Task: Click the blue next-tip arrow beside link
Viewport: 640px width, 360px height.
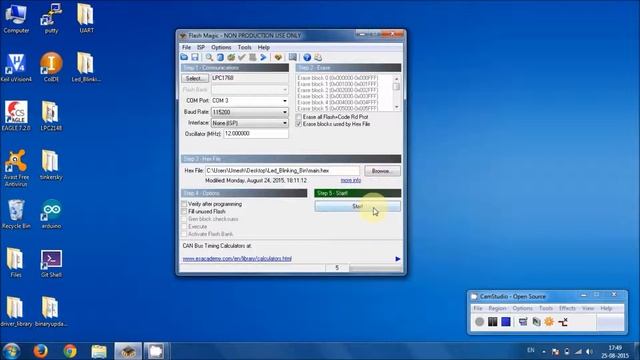Action: point(398,259)
